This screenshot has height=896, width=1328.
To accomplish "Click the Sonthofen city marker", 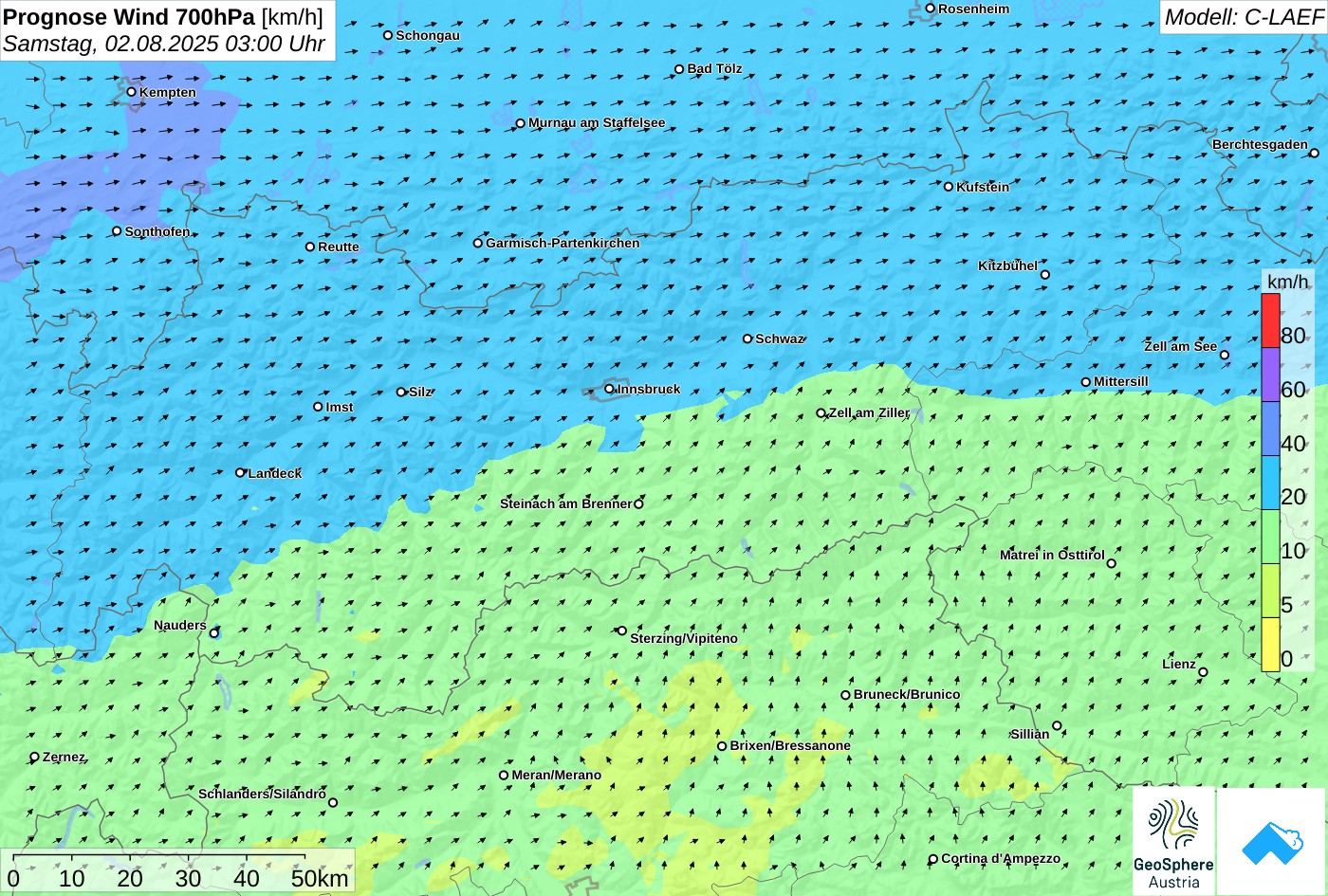I will [x=117, y=231].
